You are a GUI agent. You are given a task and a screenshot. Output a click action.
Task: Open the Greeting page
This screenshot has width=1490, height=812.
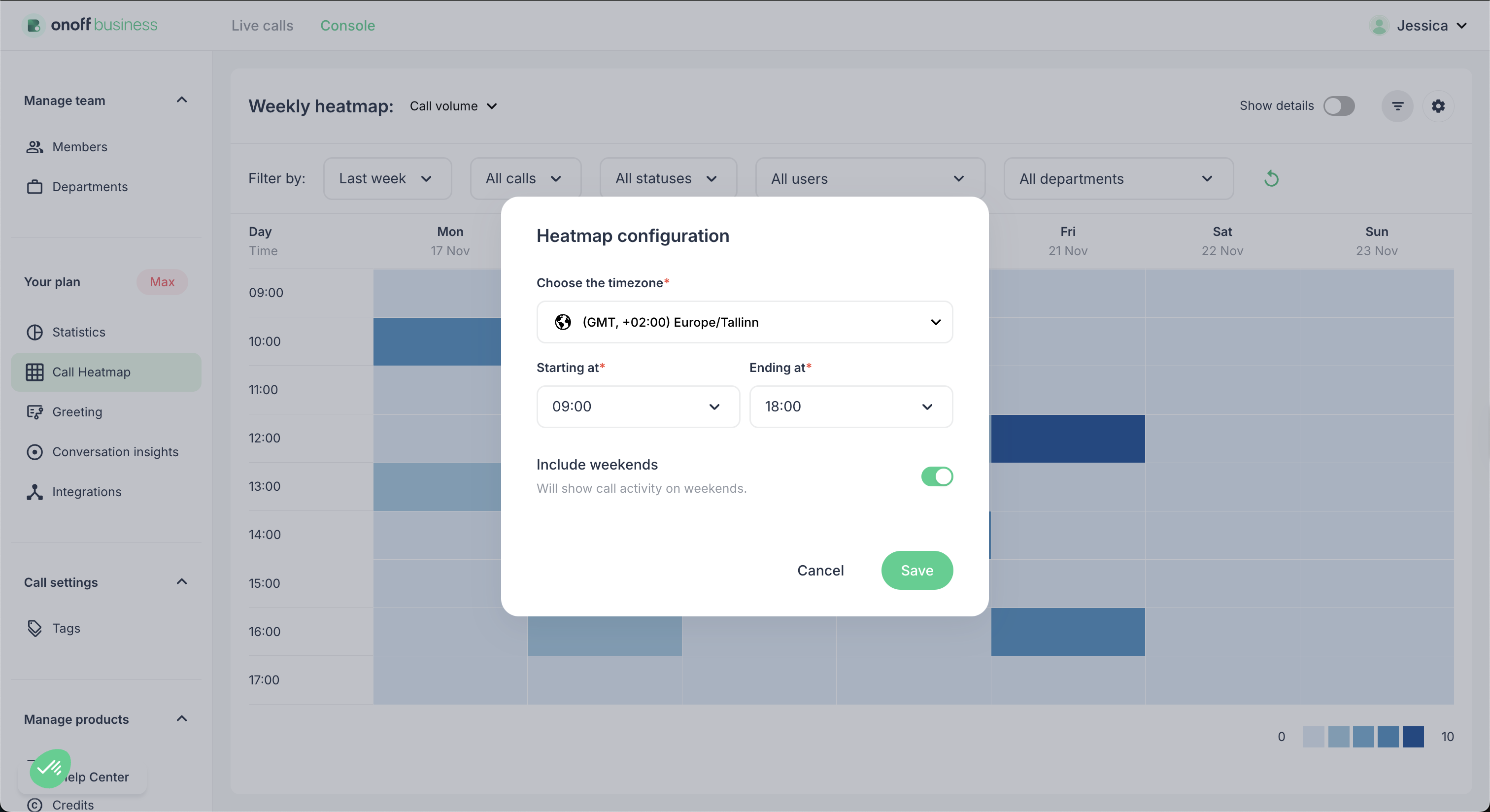[x=106, y=412]
